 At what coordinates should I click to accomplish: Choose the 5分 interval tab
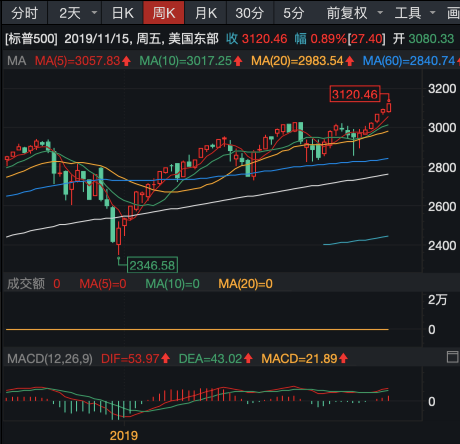tap(294, 13)
